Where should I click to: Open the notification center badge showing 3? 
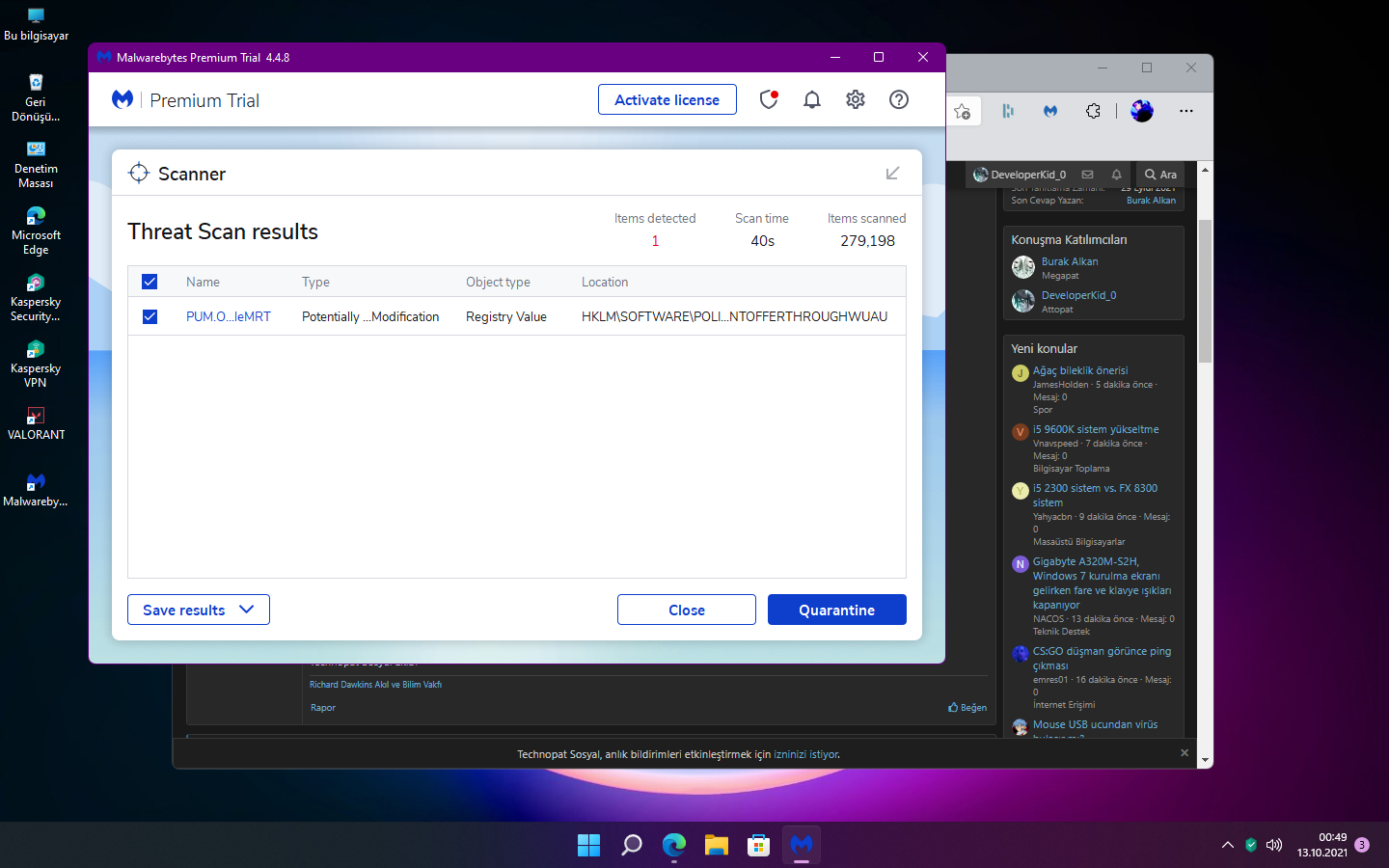1362,845
